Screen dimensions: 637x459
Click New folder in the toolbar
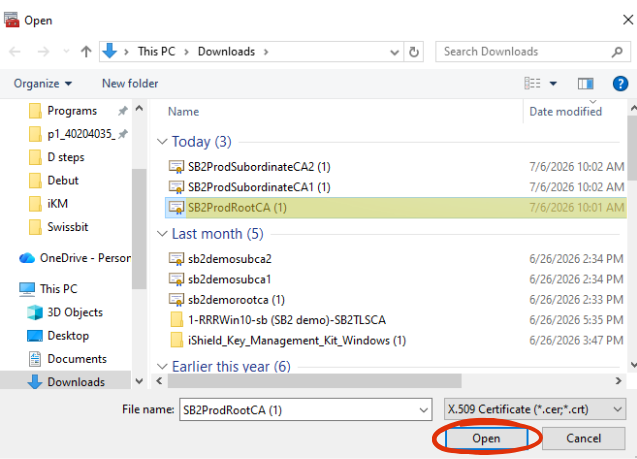pyautogui.click(x=130, y=84)
